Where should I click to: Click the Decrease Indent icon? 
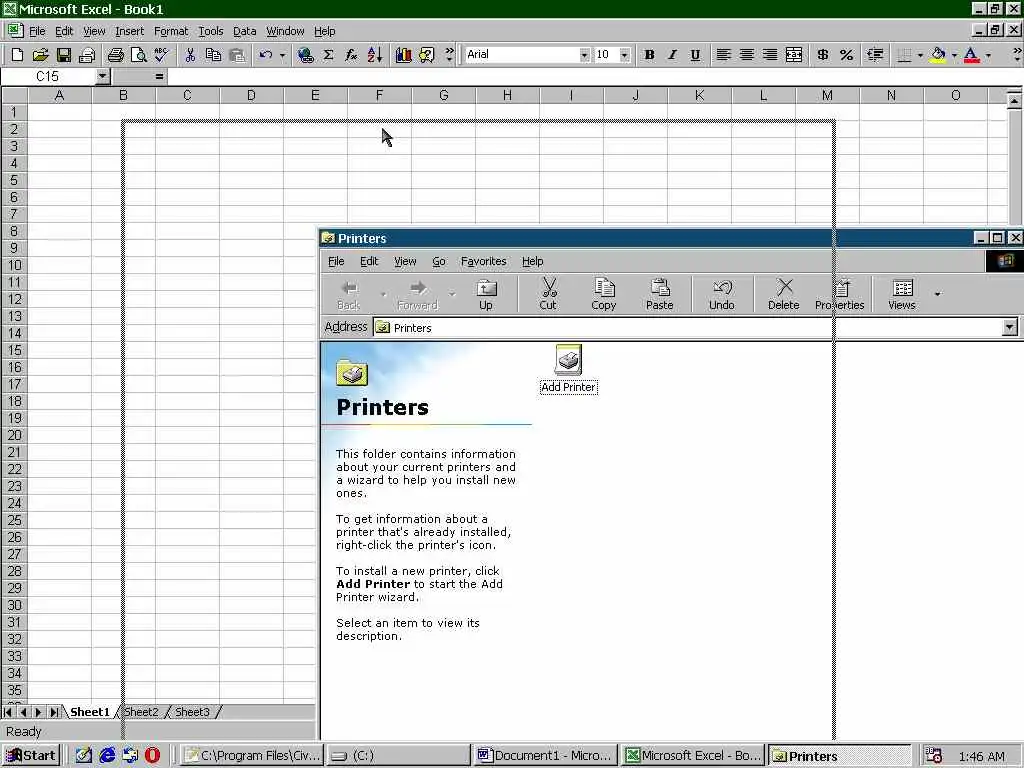coord(875,55)
